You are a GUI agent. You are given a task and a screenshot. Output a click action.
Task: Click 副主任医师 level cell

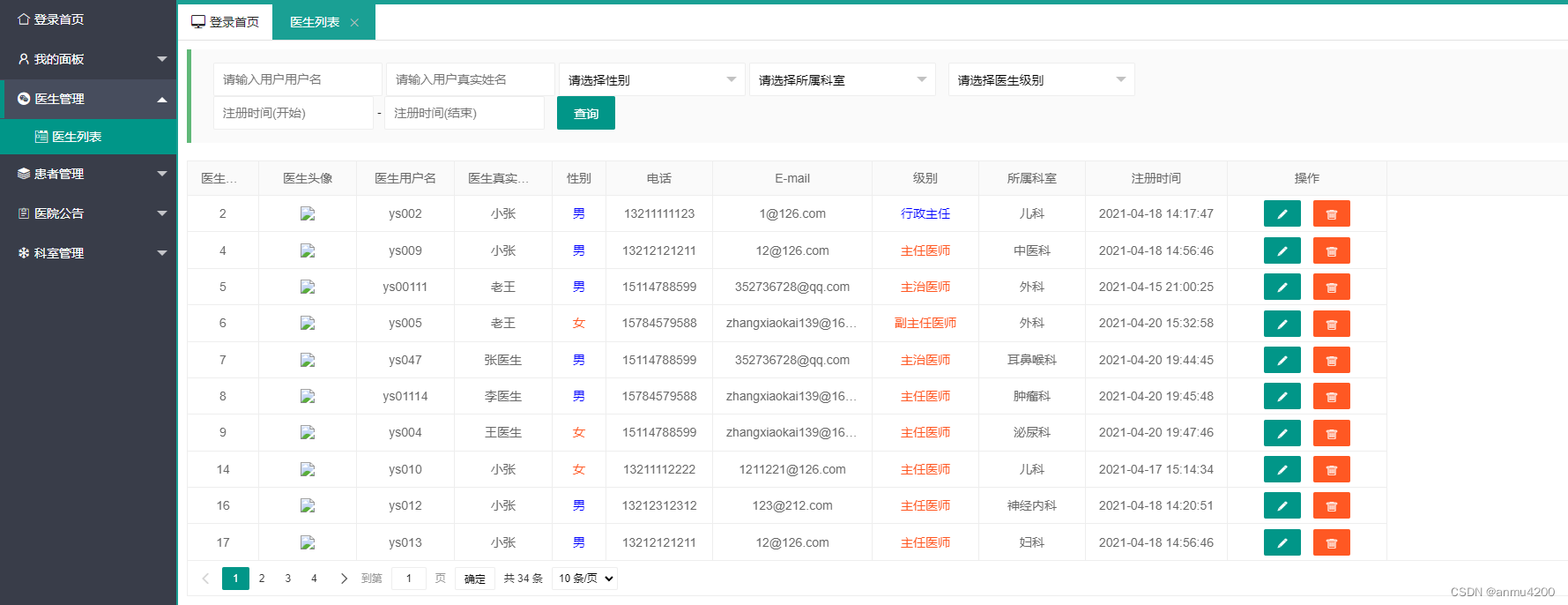pyautogui.click(x=925, y=323)
